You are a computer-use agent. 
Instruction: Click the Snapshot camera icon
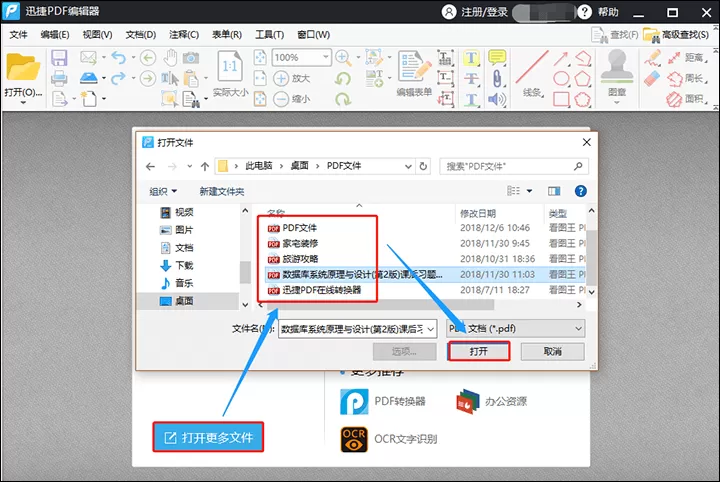point(191,58)
